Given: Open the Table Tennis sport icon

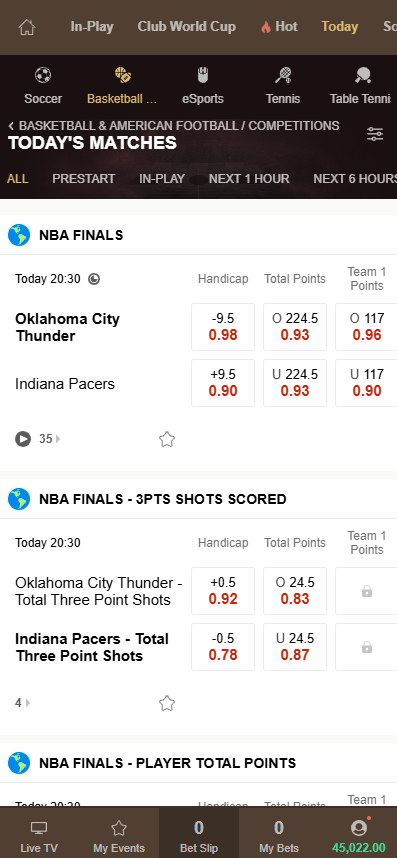Looking at the screenshot, I should tap(362, 75).
